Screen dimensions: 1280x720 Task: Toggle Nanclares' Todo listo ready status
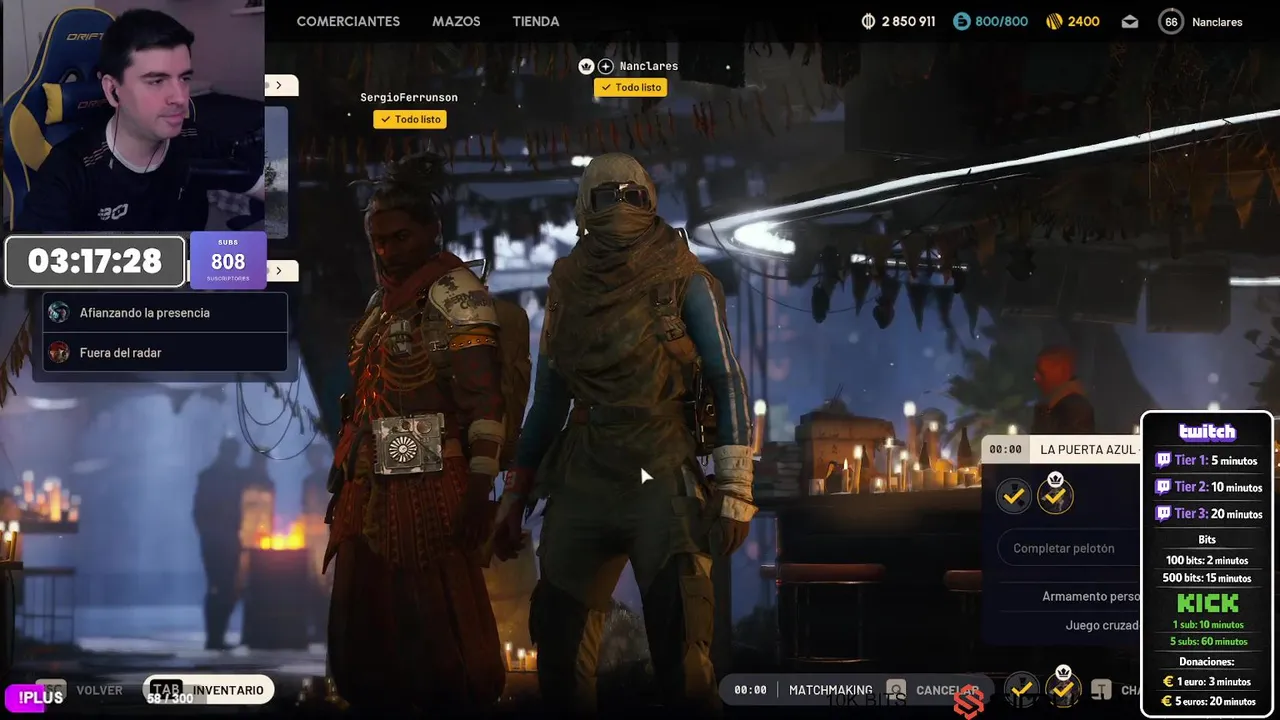pyautogui.click(x=630, y=87)
